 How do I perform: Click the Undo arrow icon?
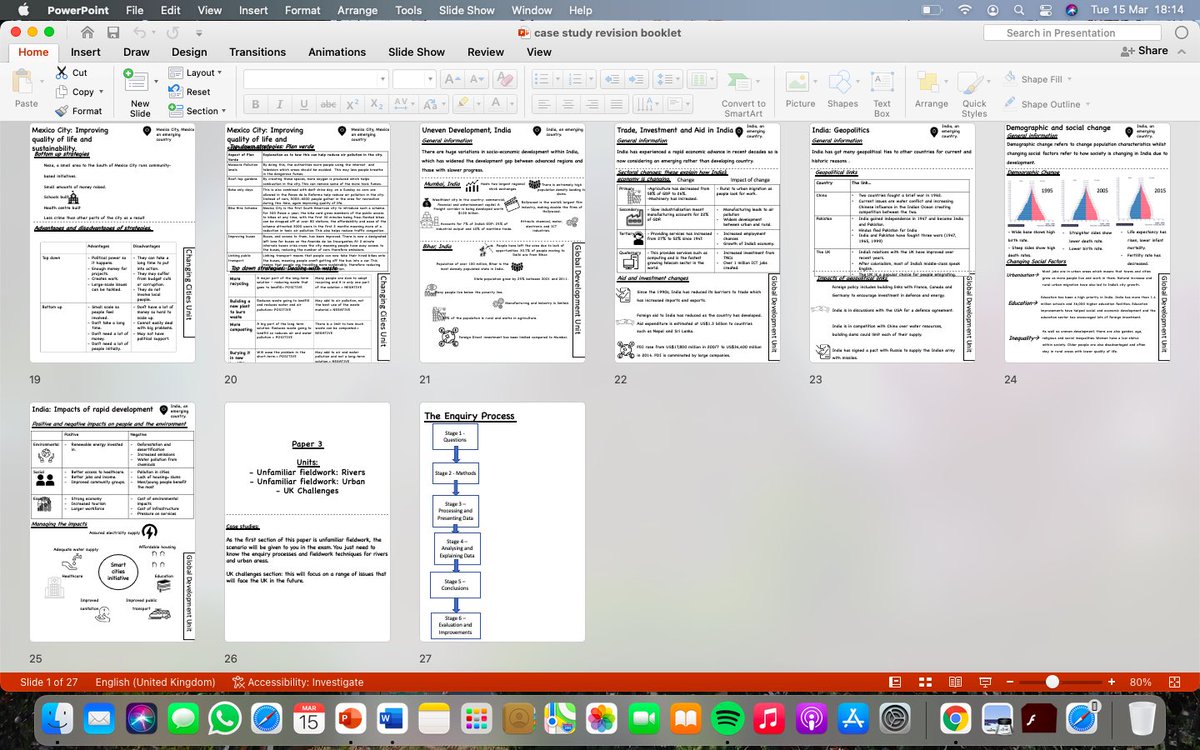tap(140, 32)
